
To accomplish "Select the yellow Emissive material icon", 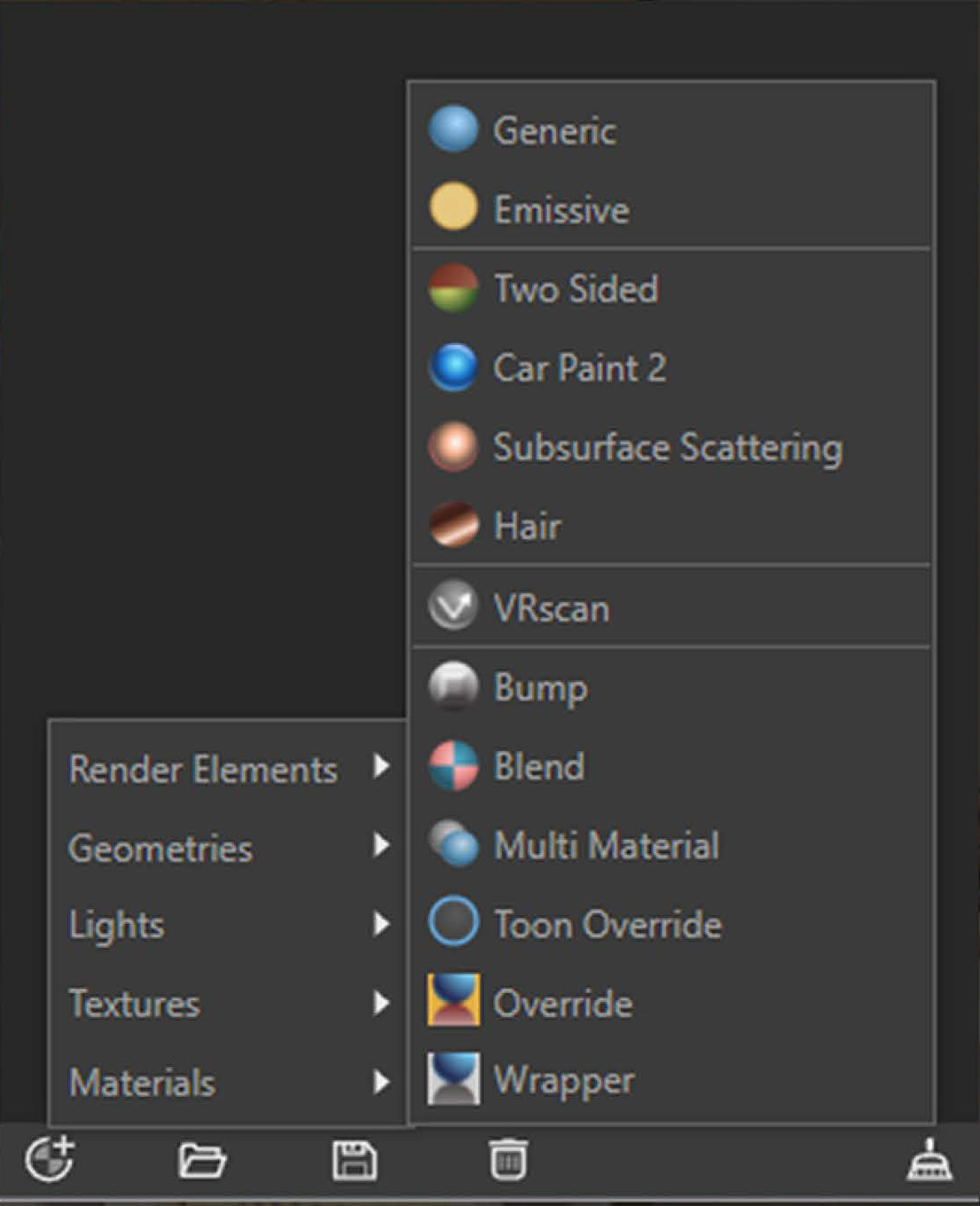I will 453,208.
